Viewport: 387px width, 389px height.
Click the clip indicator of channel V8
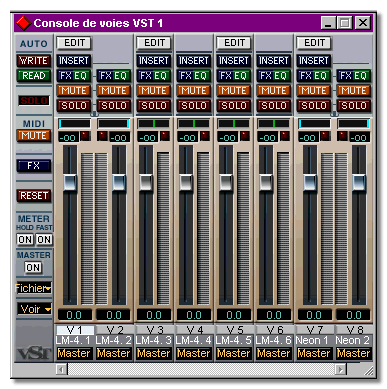click(342, 136)
